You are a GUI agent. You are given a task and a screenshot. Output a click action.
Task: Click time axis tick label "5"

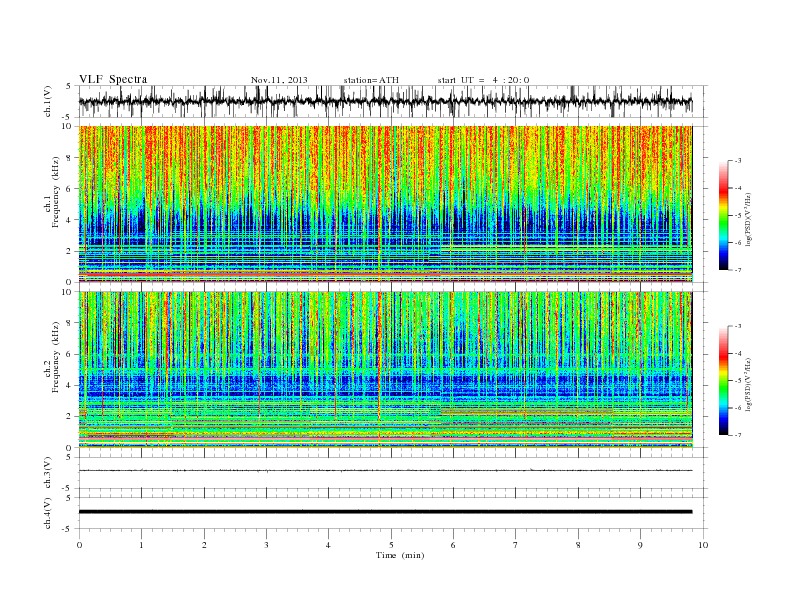[391, 545]
